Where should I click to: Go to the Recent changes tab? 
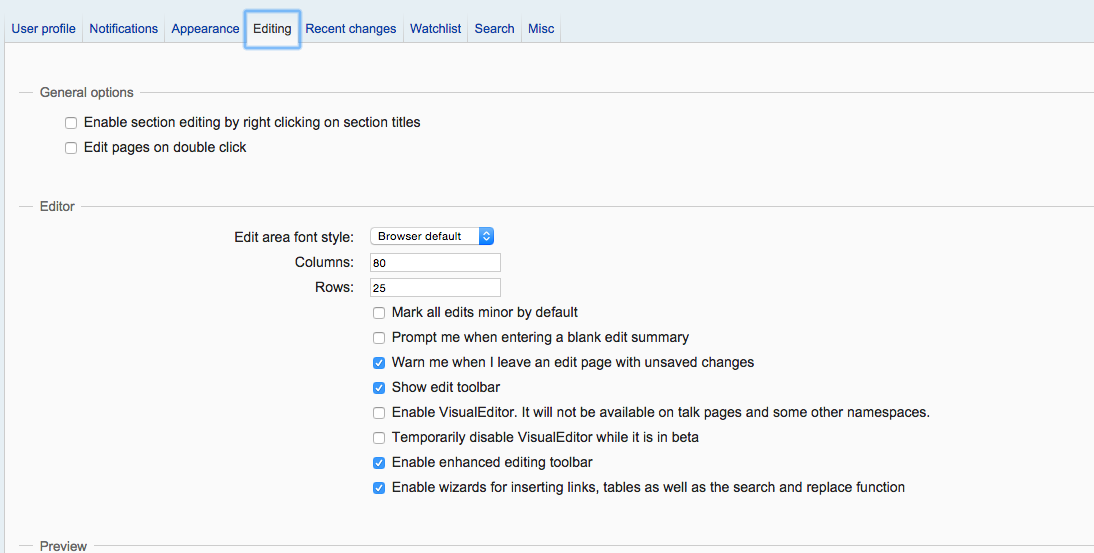tap(350, 29)
